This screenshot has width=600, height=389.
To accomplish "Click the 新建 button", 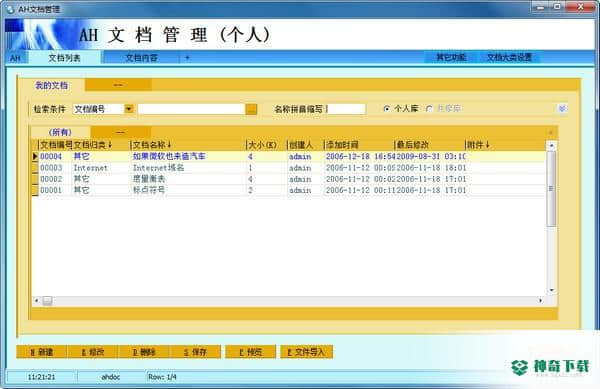I will 42,352.
